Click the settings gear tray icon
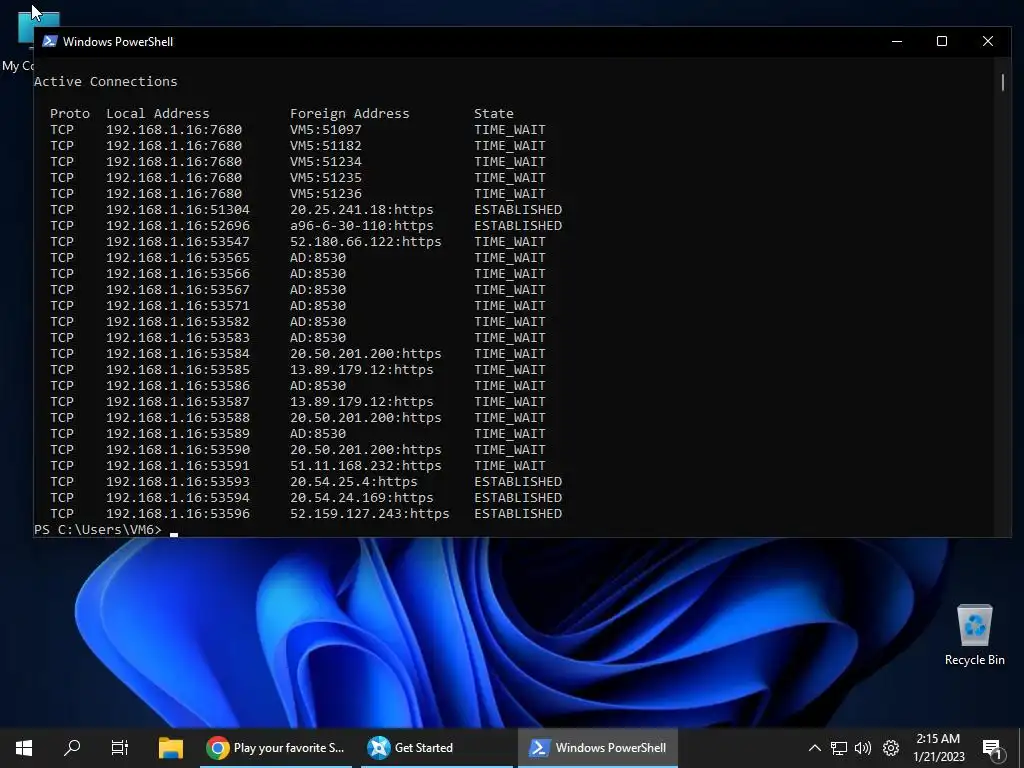The image size is (1024, 768). click(891, 748)
